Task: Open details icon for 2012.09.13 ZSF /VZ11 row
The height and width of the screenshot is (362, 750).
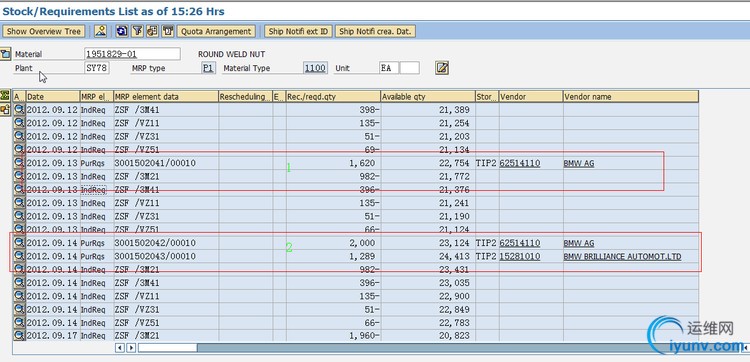Action: pyautogui.click(x=19, y=203)
